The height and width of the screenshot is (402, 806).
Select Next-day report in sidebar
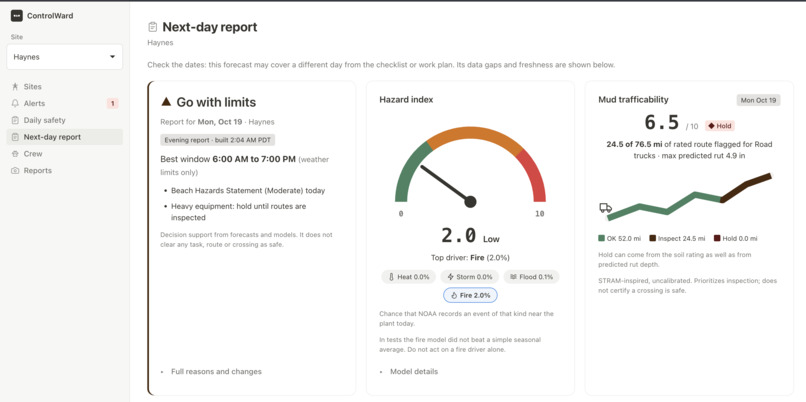point(65,137)
